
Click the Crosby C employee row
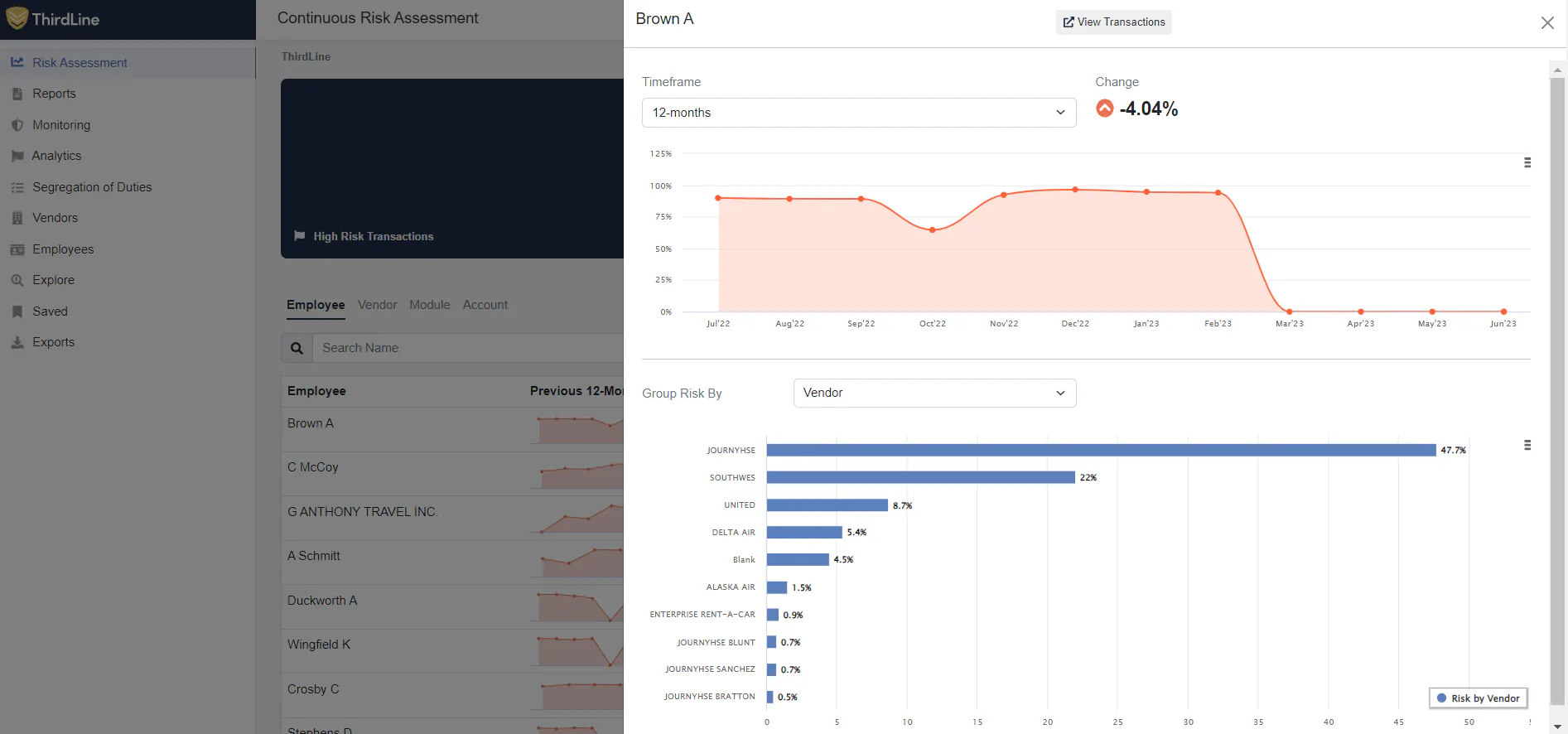pyautogui.click(x=452, y=696)
